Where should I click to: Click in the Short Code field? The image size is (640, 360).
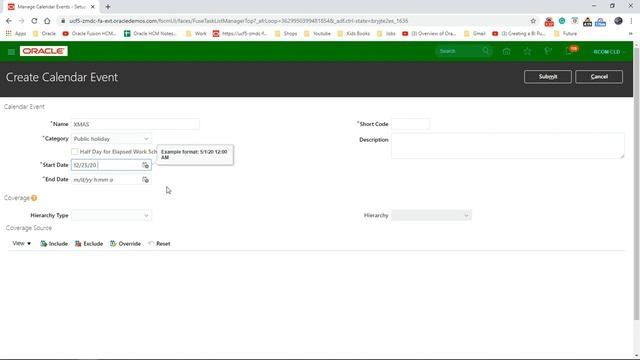click(x=410, y=124)
